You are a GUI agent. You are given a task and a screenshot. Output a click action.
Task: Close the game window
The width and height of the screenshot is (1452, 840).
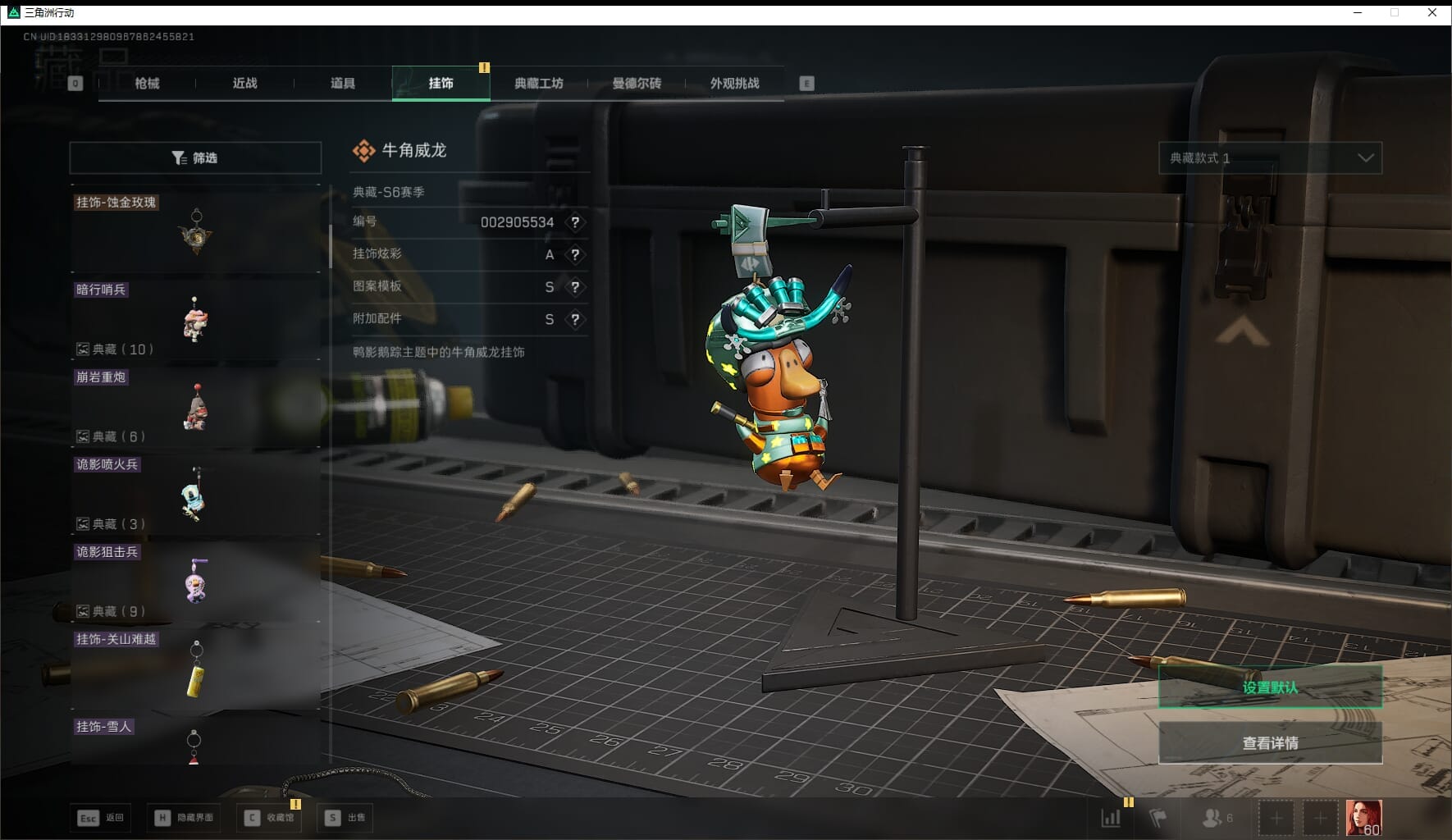(1432, 12)
